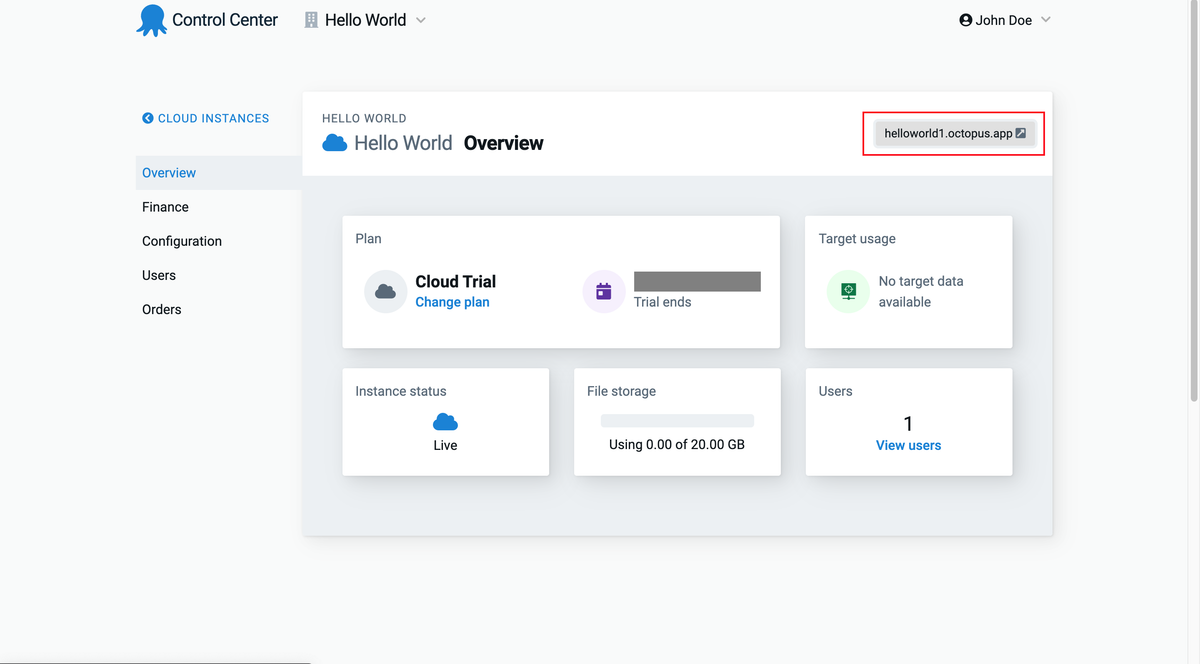Click the Change plan link
The height and width of the screenshot is (664, 1200).
click(x=452, y=302)
